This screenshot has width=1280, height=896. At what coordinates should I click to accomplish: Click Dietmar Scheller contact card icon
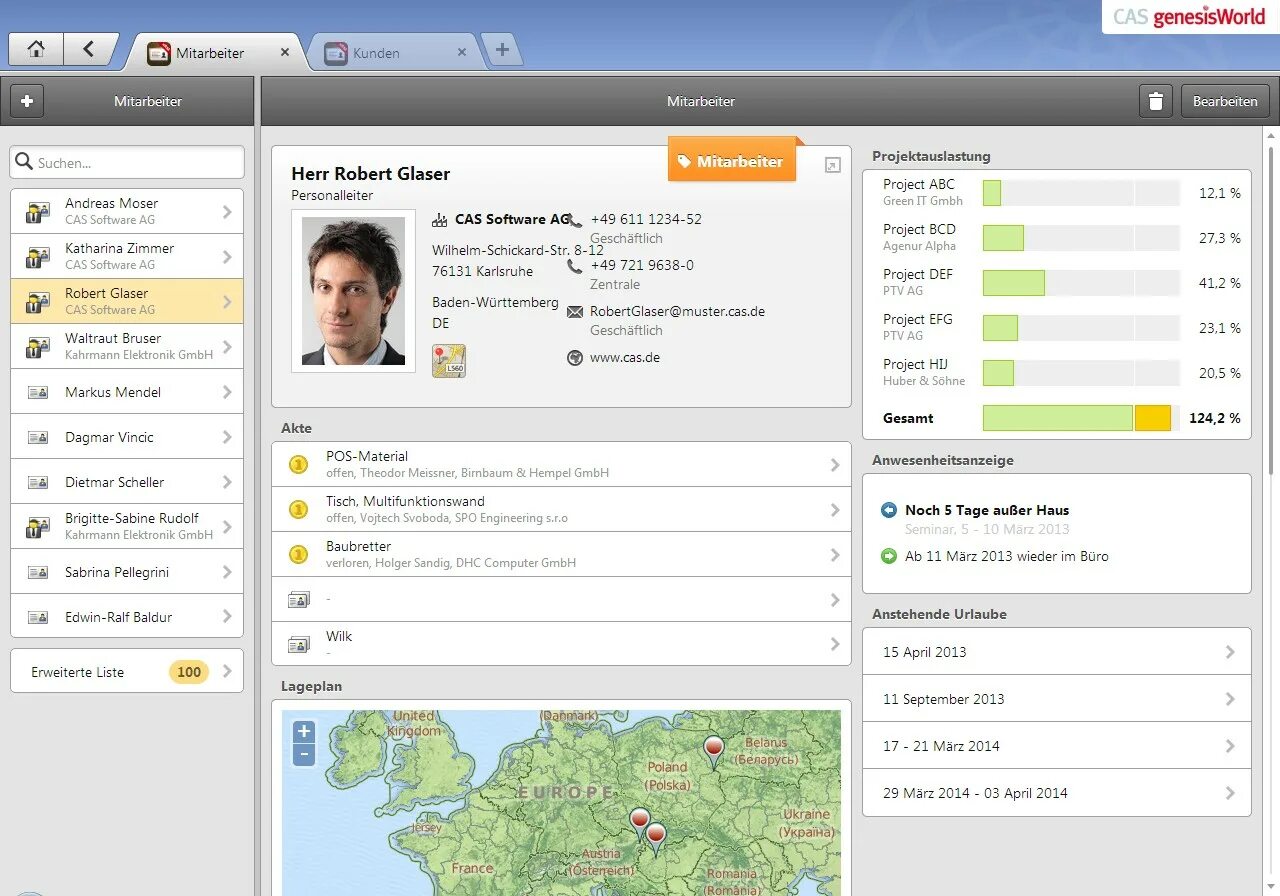tap(38, 482)
